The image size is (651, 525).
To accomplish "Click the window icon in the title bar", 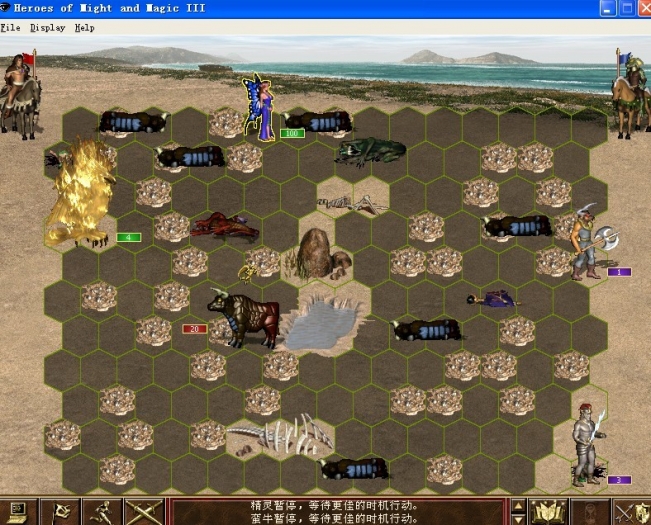I will [x=5, y=7].
